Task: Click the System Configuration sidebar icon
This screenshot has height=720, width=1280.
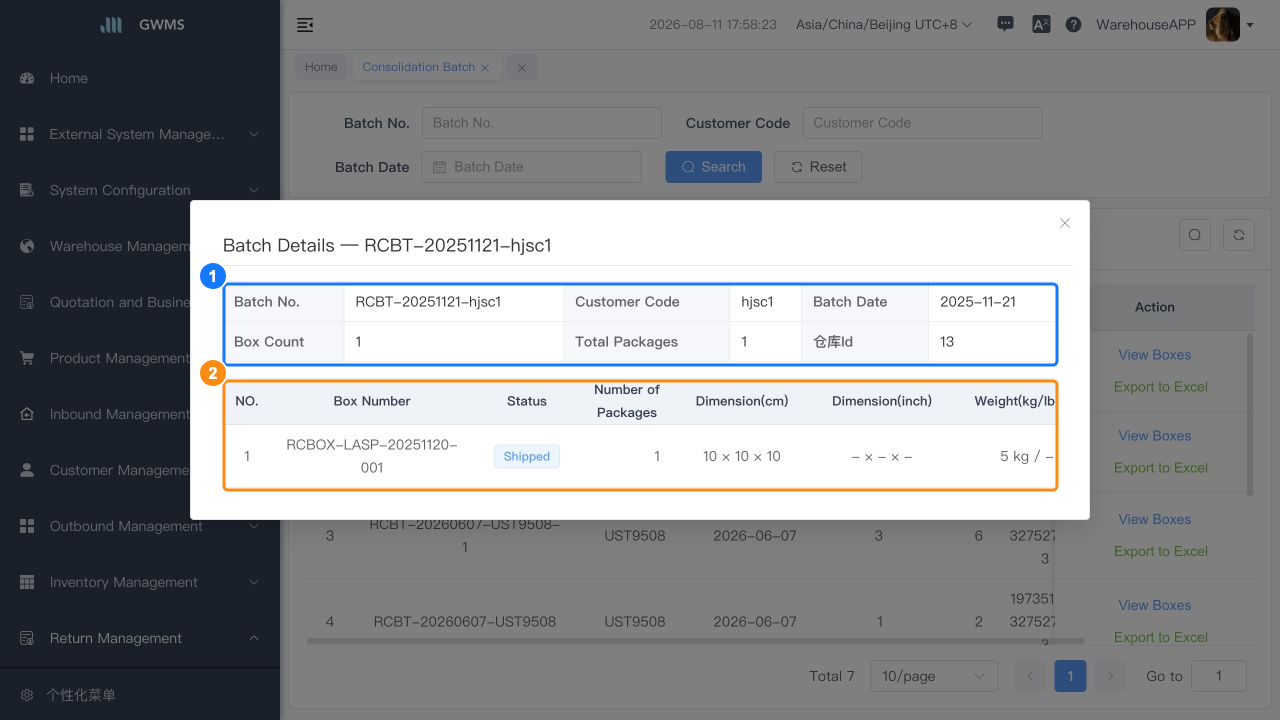Action: click(x=27, y=190)
